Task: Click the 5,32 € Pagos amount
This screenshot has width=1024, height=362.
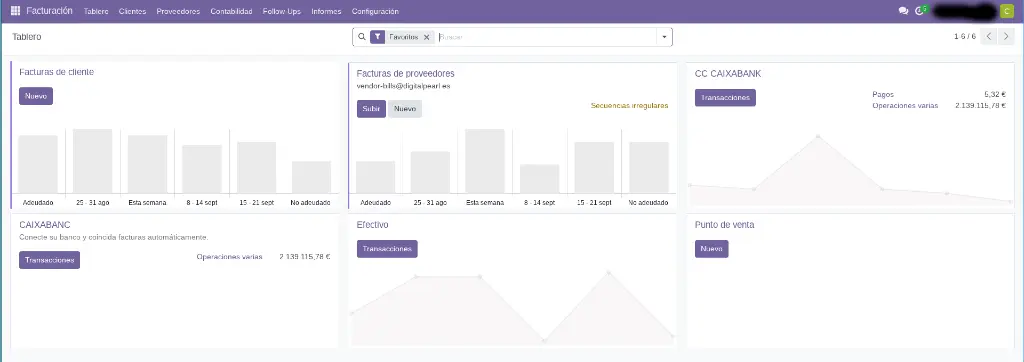Action: (995, 95)
